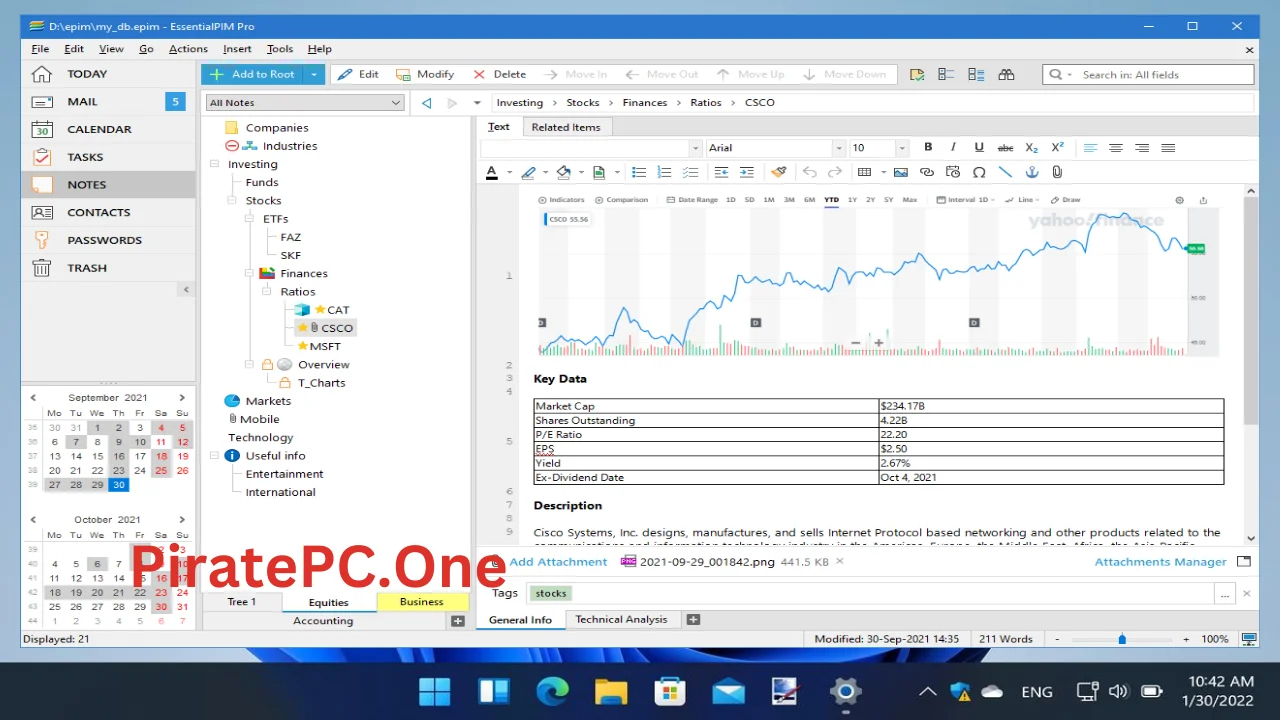Align text left
Image resolution: width=1280 pixels, height=720 pixels.
click(1090, 148)
